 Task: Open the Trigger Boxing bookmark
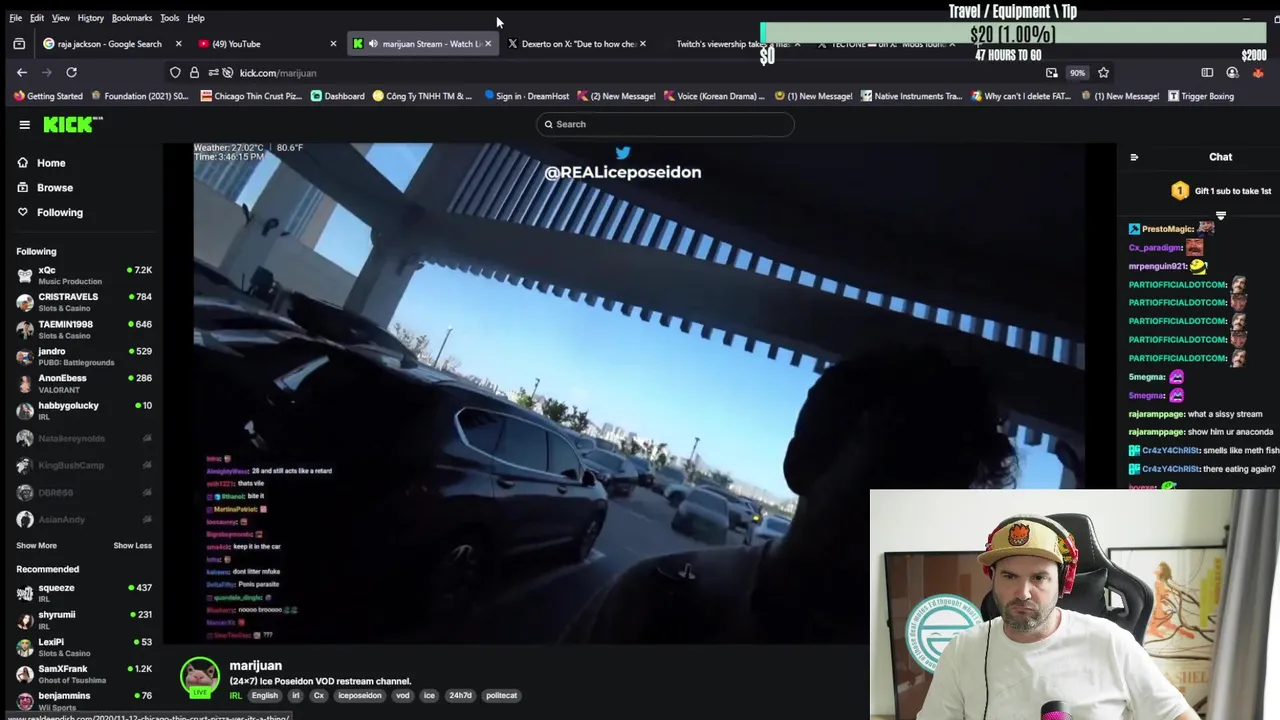pyautogui.click(x=1201, y=96)
